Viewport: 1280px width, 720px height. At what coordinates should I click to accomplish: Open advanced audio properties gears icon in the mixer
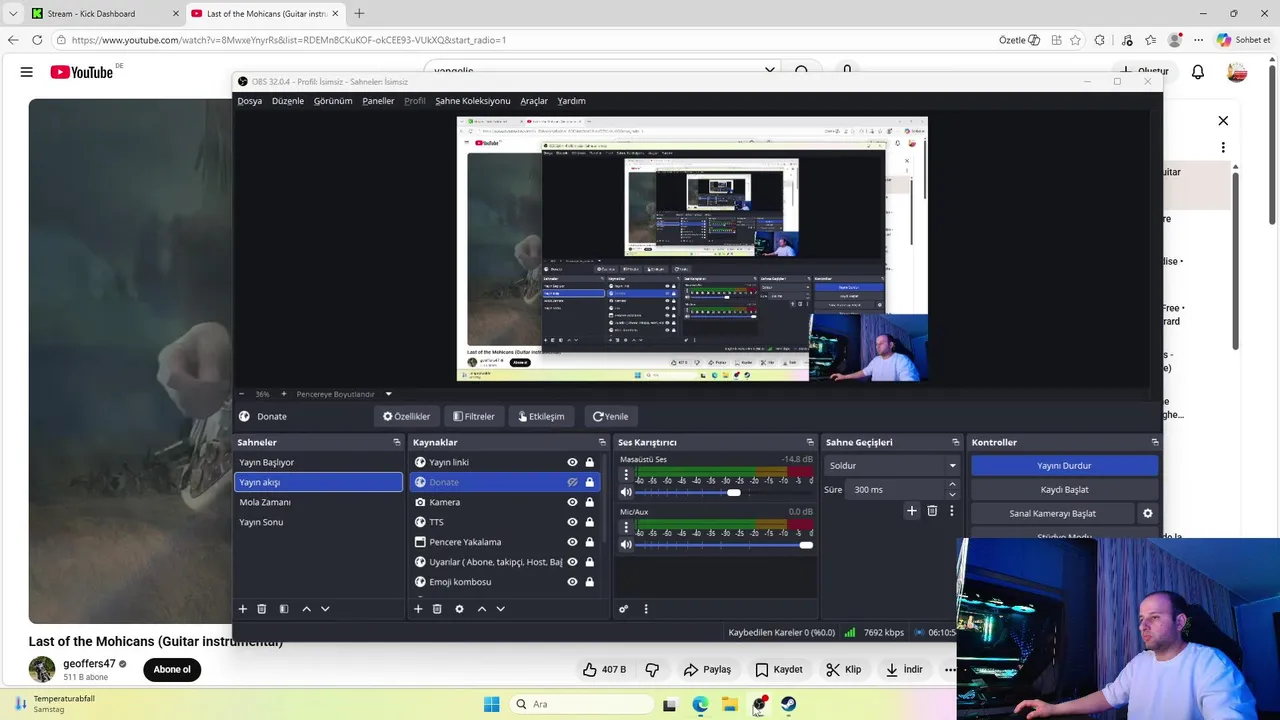pos(623,609)
